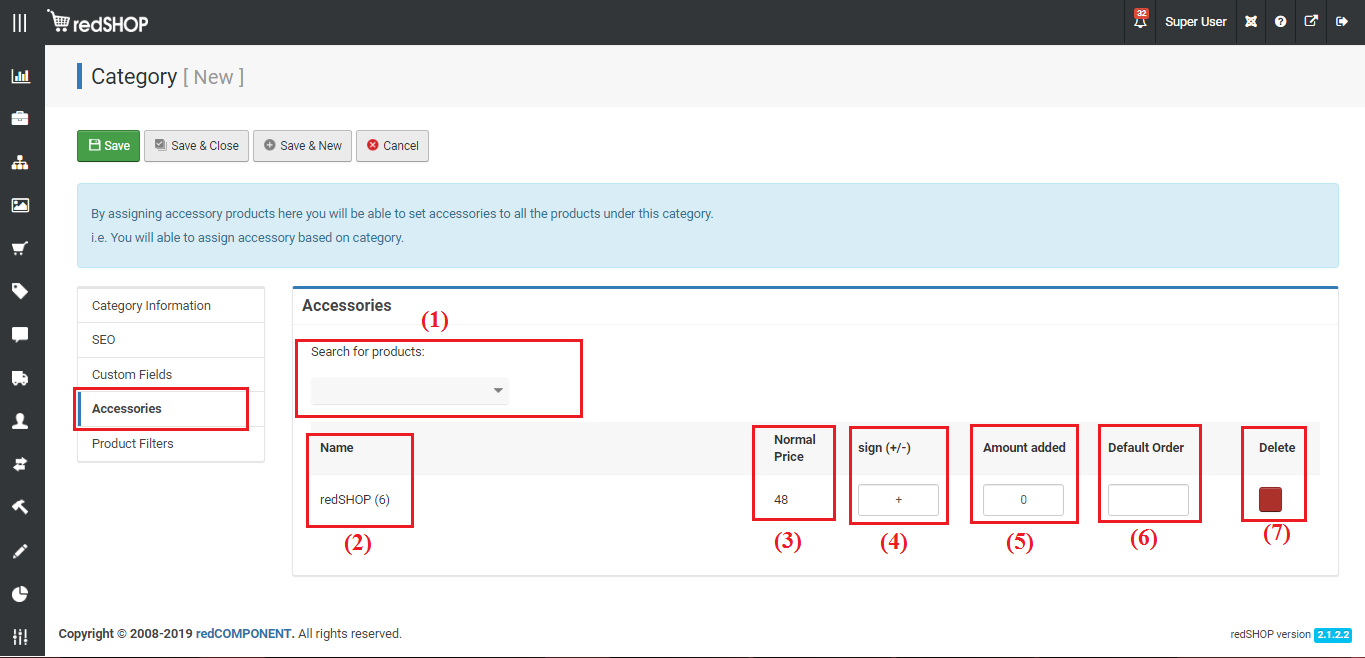
Task: Click the Normal Price value 48
Action: pyautogui.click(x=781, y=500)
